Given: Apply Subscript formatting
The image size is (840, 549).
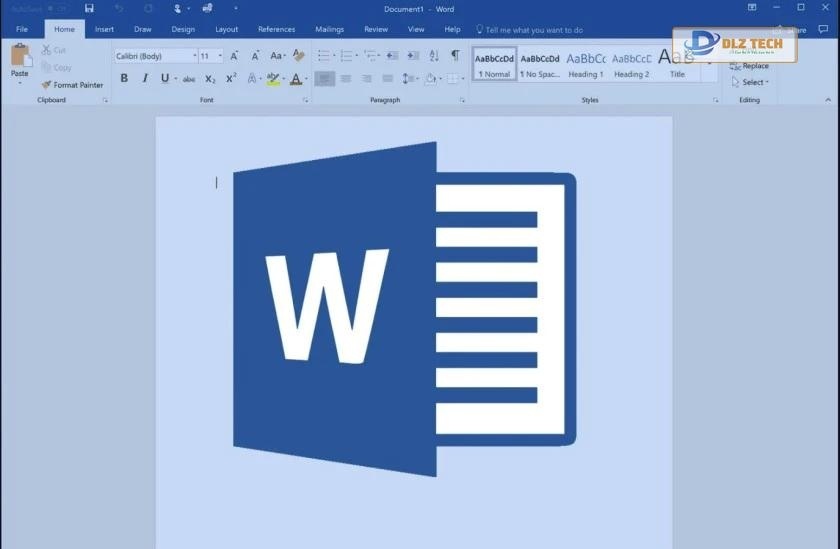Looking at the screenshot, I should coord(210,78).
